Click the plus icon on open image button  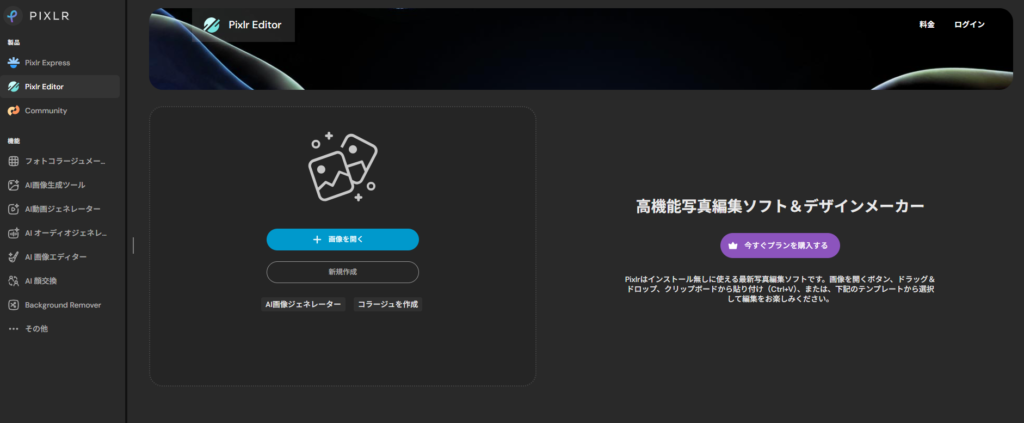tap(317, 240)
